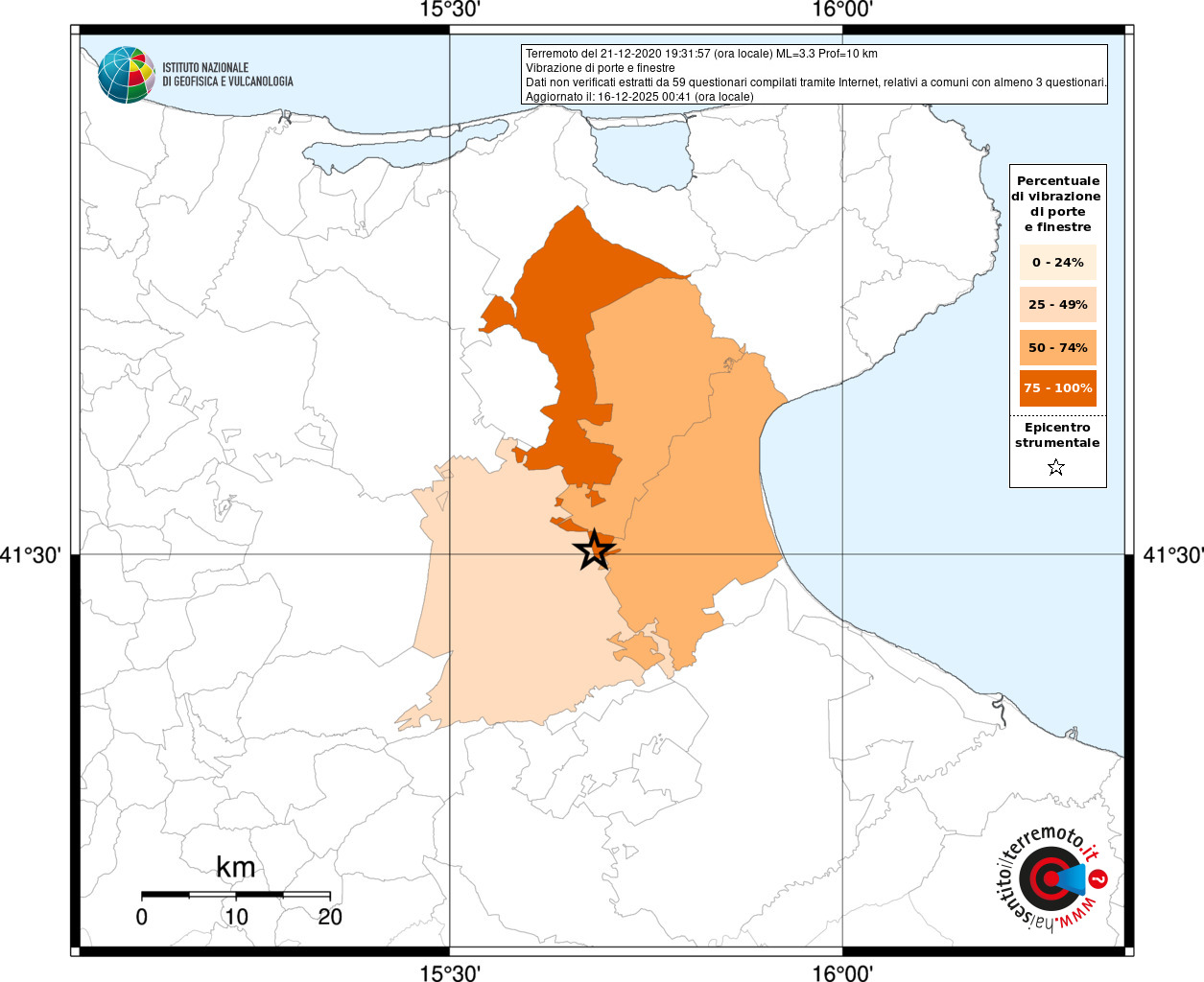Select the 0 - 24% legend swatch
The image size is (1204, 982).
click(x=1057, y=263)
